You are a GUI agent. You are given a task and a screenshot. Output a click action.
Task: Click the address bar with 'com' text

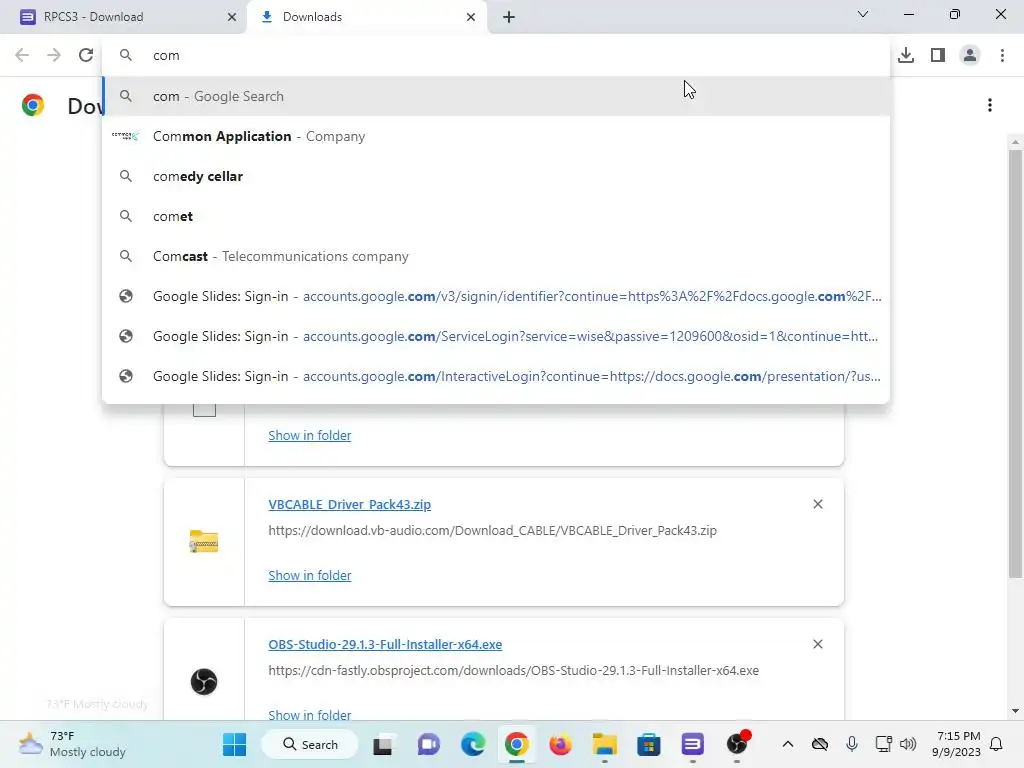pyautogui.click(x=496, y=56)
